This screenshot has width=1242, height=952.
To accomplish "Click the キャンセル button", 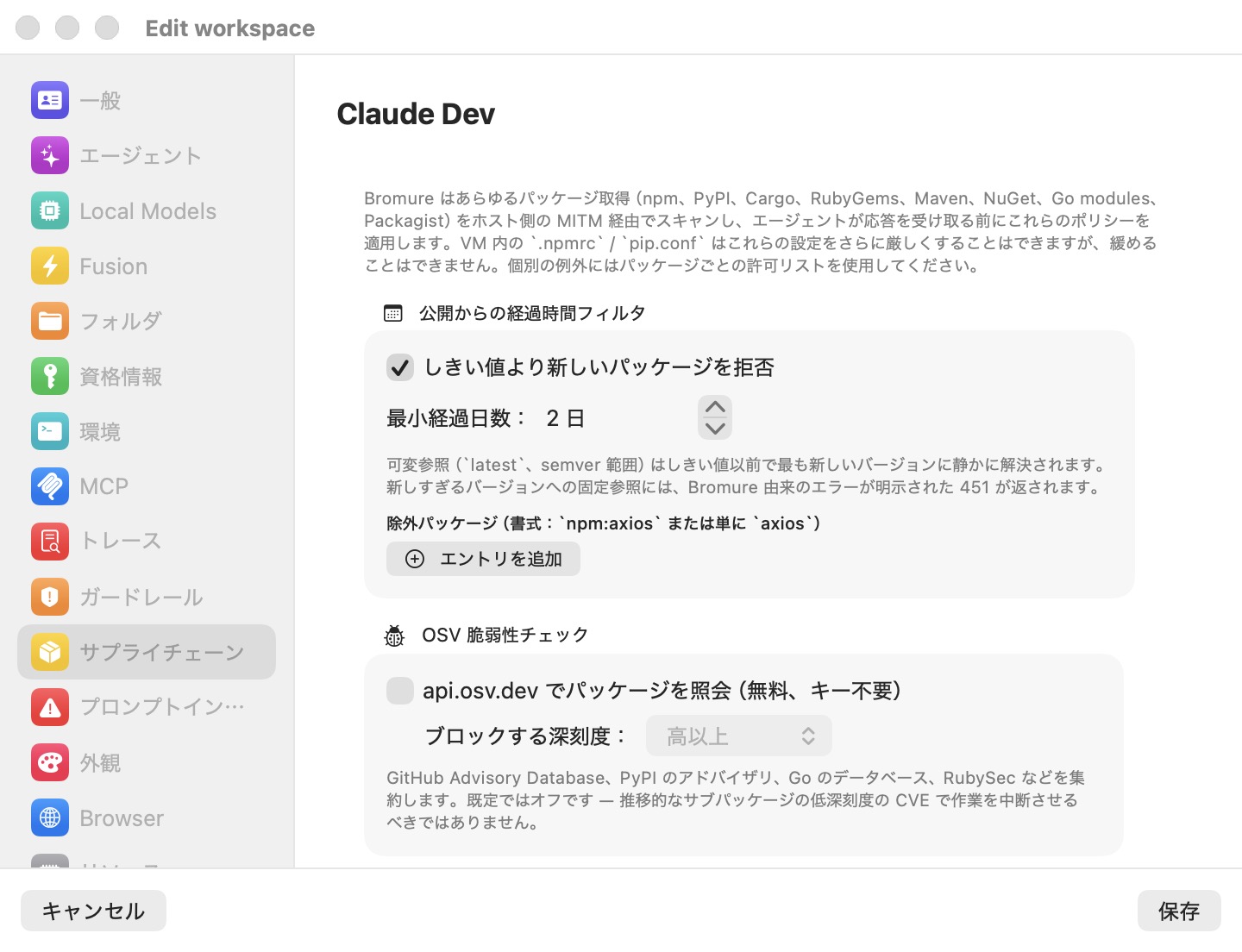I will [93, 911].
